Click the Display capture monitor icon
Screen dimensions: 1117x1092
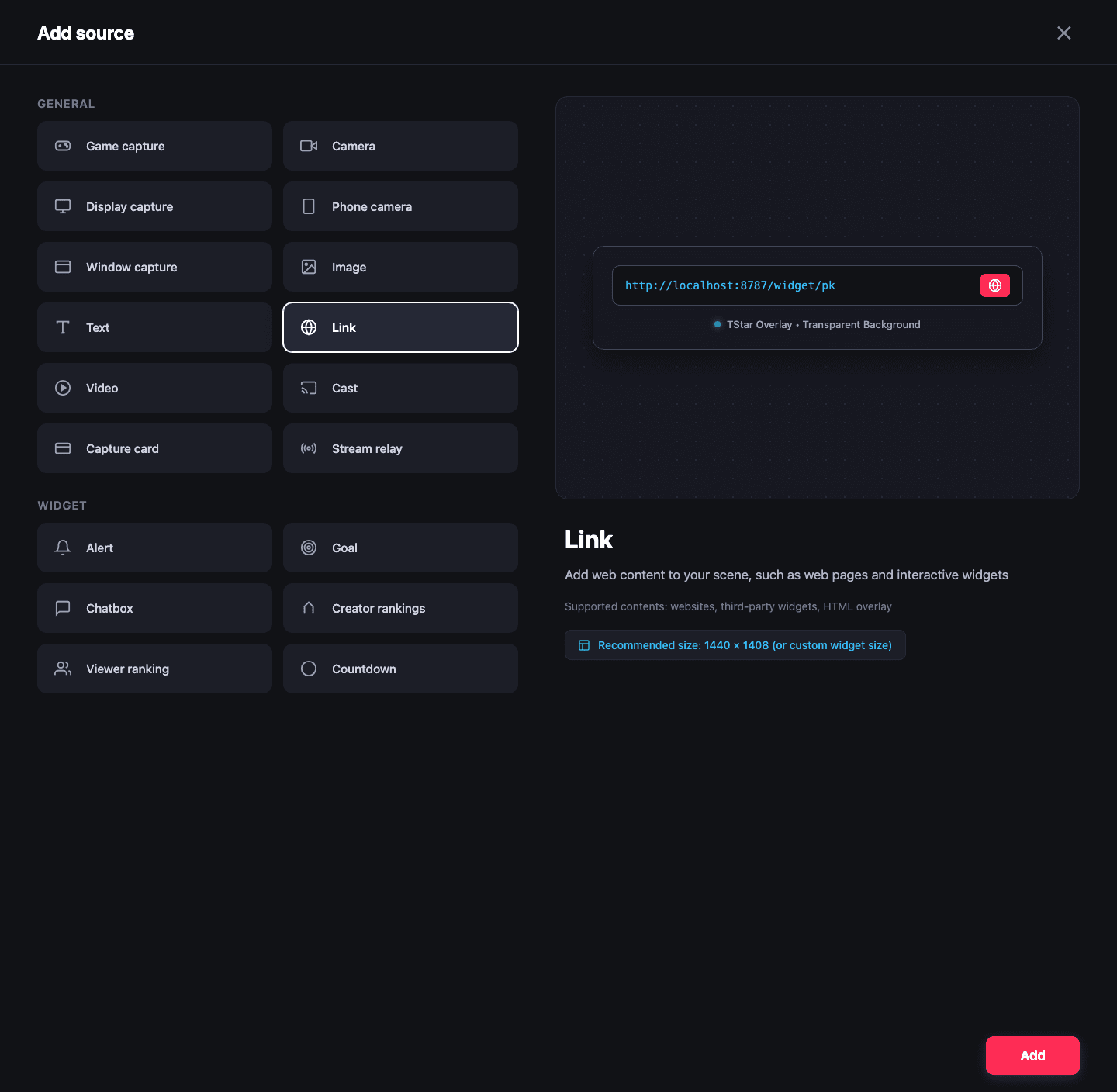63,206
